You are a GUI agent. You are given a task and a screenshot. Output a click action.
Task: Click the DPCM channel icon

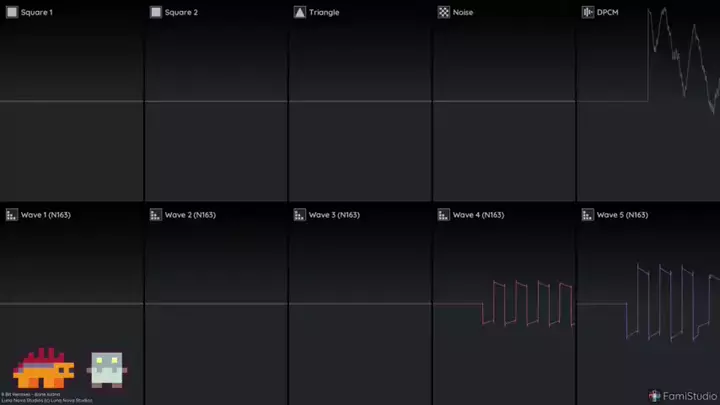(x=588, y=12)
